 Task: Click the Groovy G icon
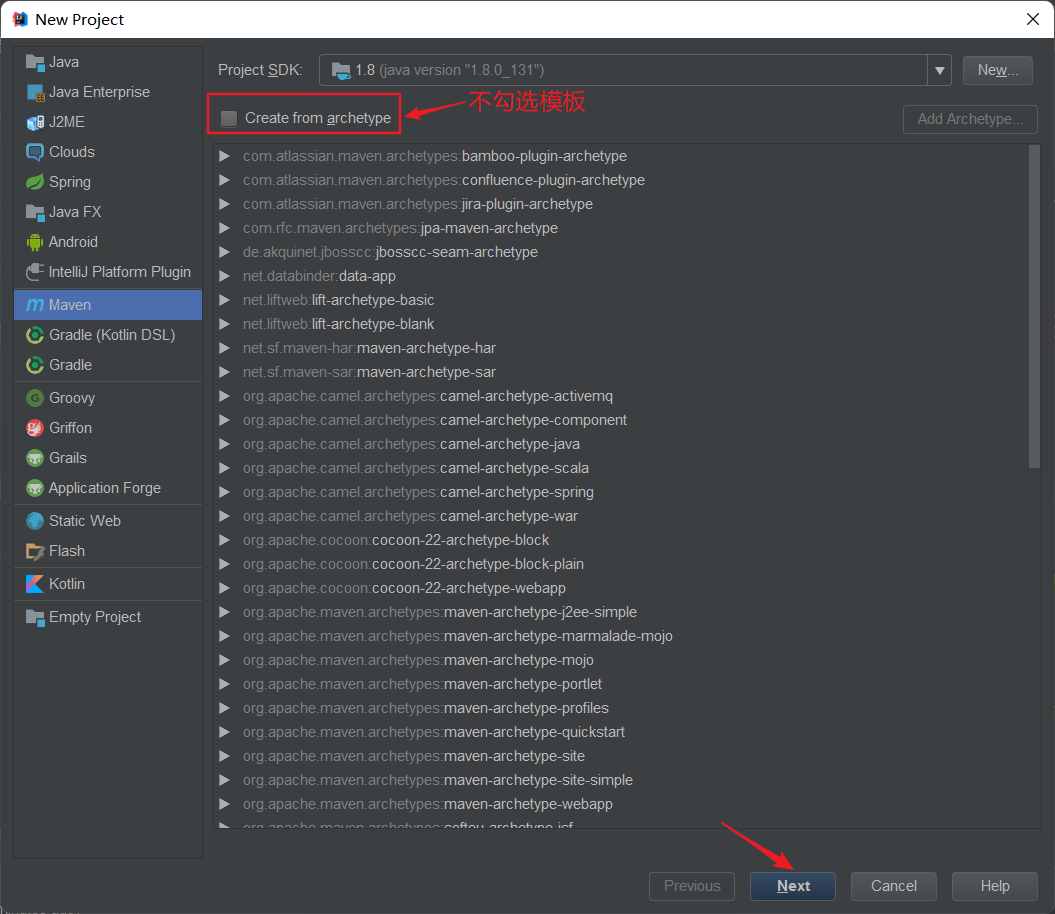coord(35,398)
